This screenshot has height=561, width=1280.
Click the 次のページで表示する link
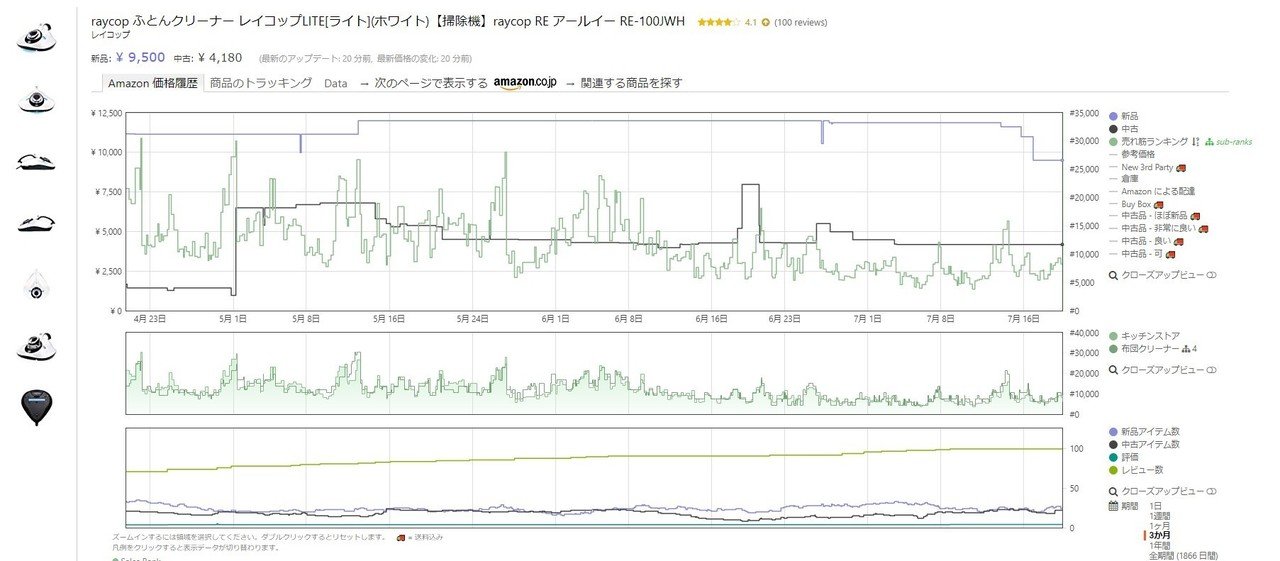pyautogui.click(x=432, y=83)
